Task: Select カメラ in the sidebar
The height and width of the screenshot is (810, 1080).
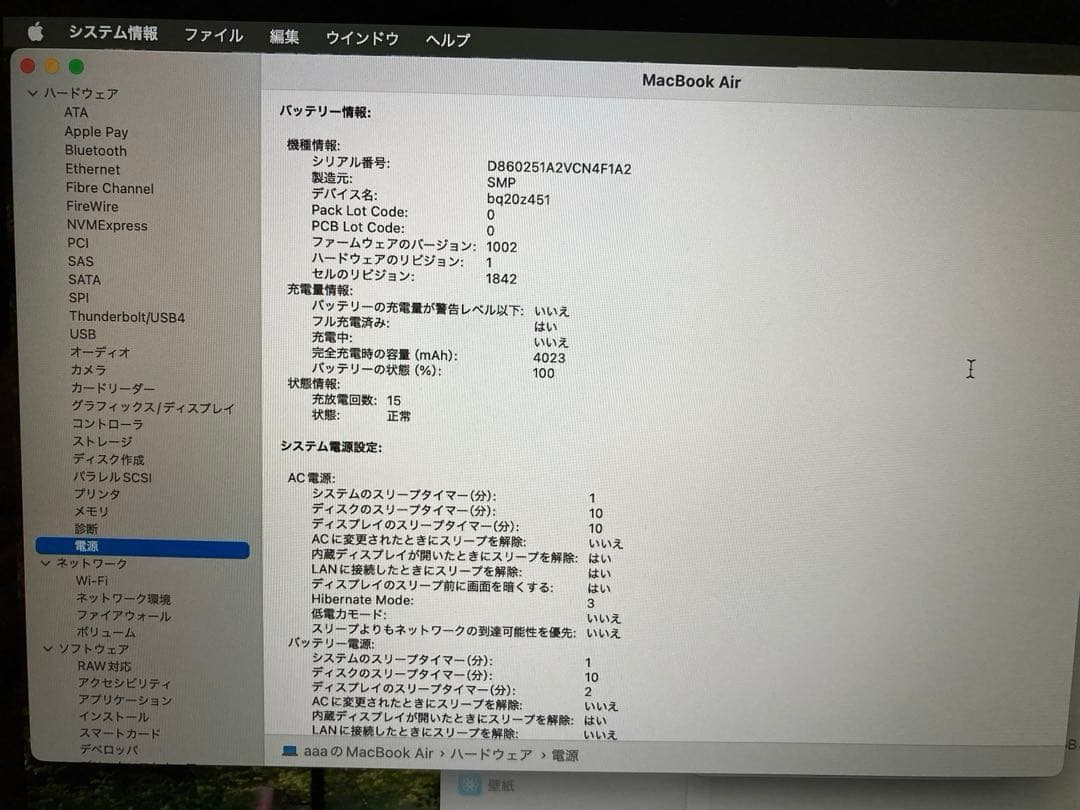Action: [x=88, y=370]
